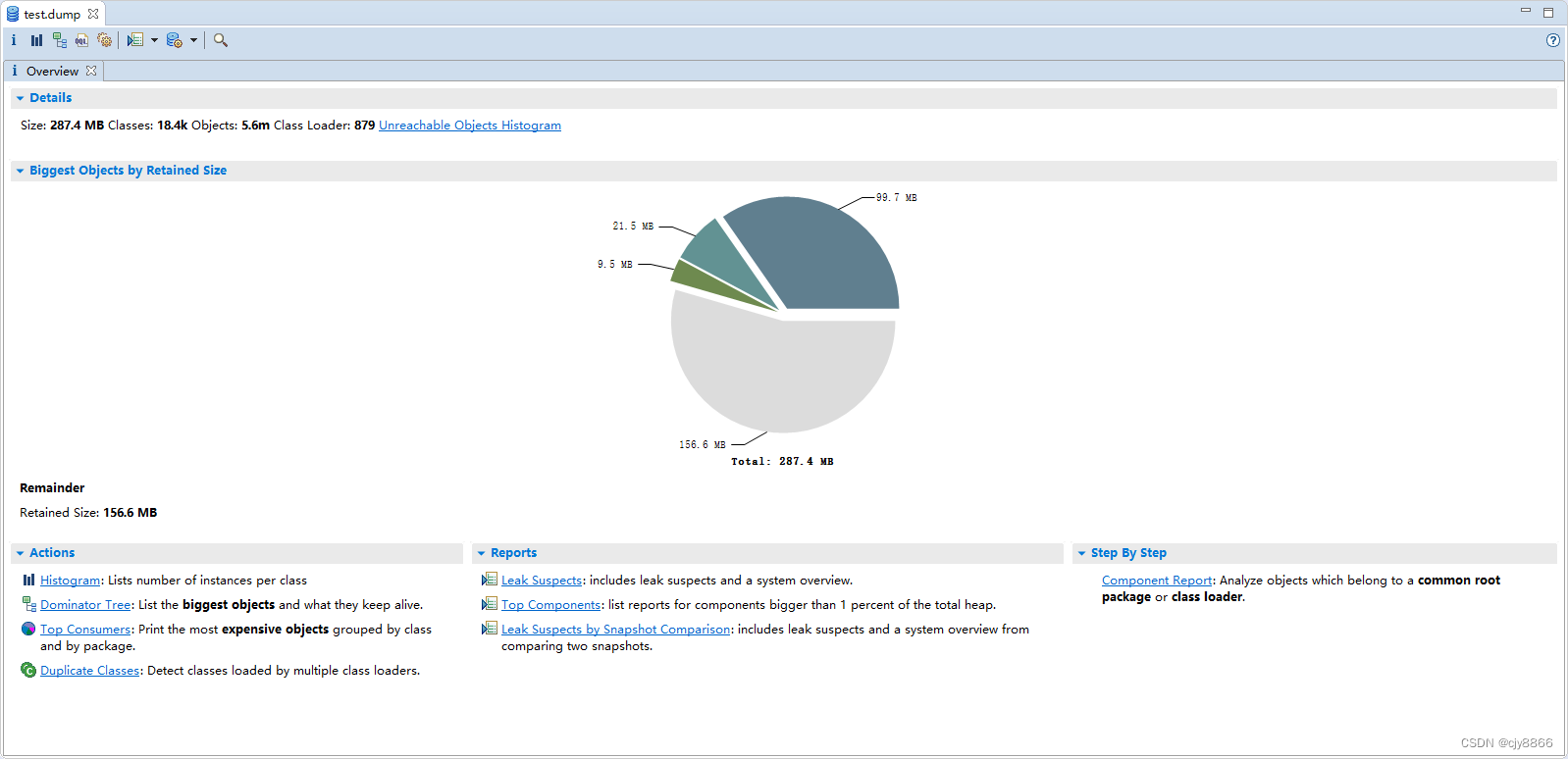Click the '21.5 MB' chart label

[x=633, y=227]
